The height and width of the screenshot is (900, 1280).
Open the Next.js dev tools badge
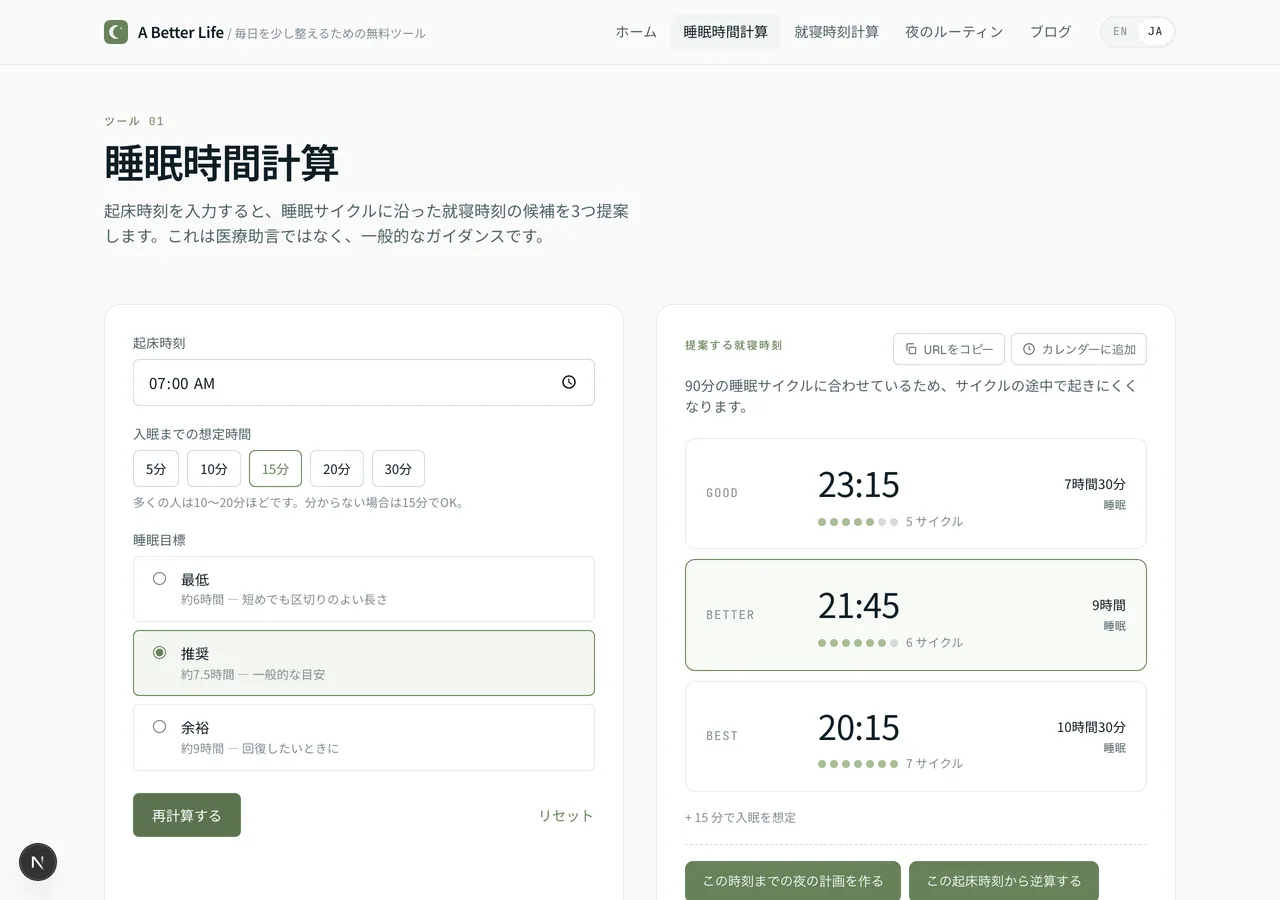38,862
